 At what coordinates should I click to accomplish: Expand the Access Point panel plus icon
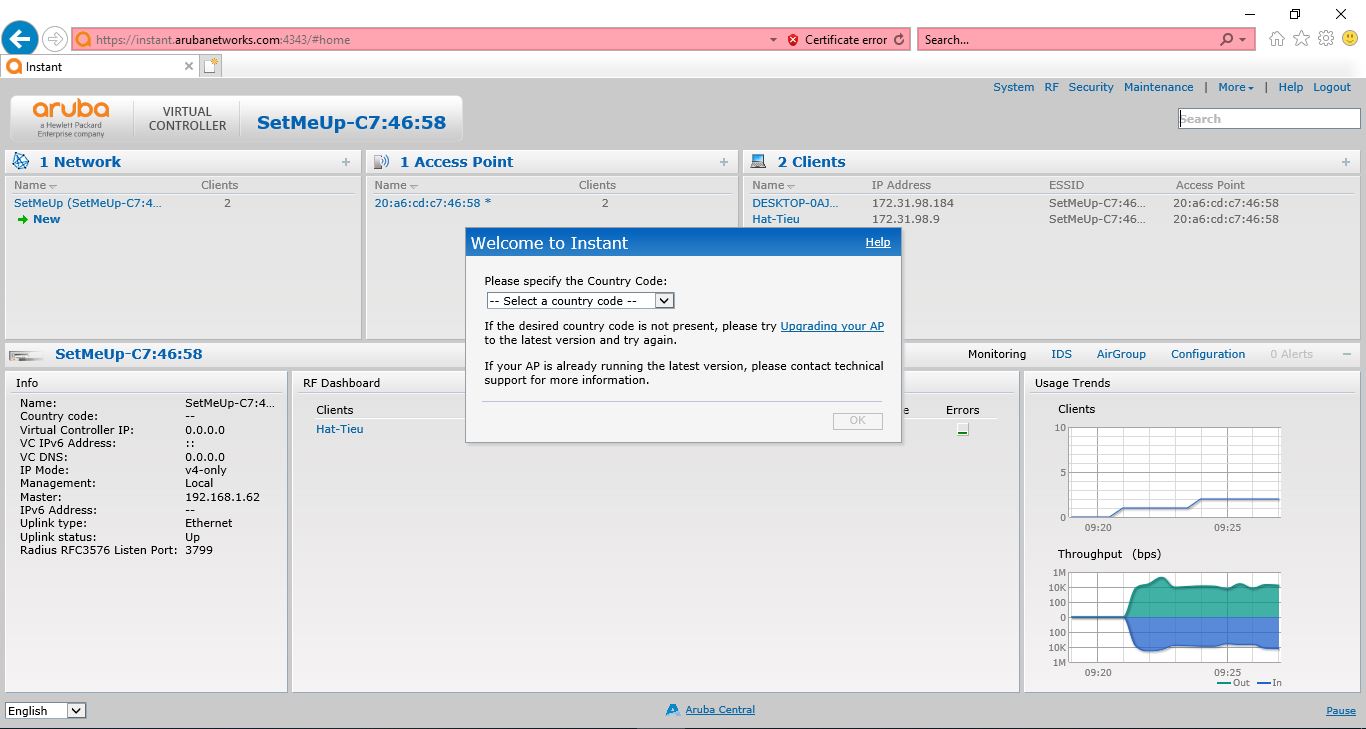point(724,162)
